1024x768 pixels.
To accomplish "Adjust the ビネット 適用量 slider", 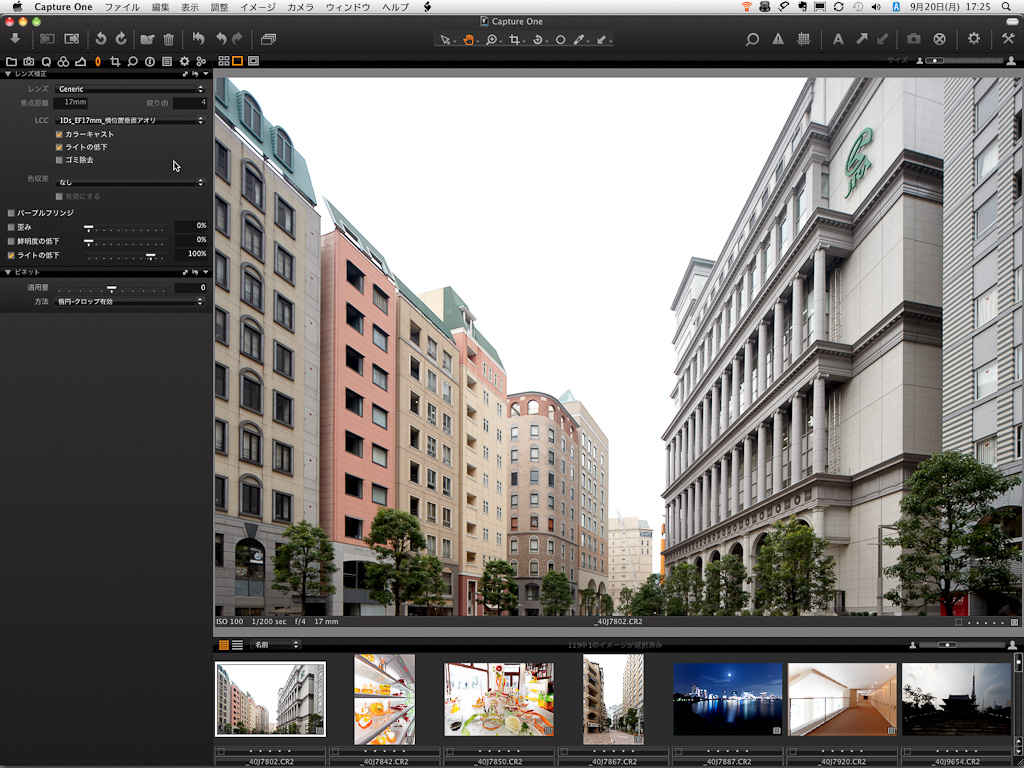I will click(x=112, y=288).
